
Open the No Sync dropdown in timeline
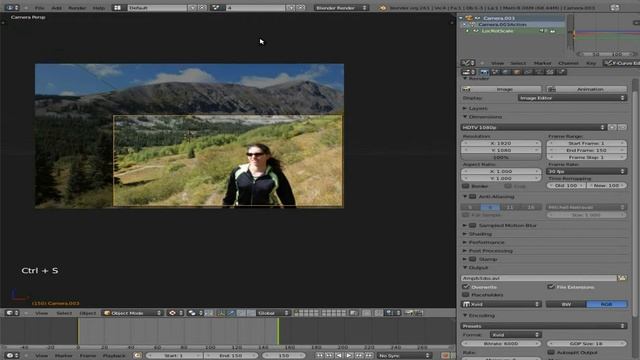click(x=404, y=356)
